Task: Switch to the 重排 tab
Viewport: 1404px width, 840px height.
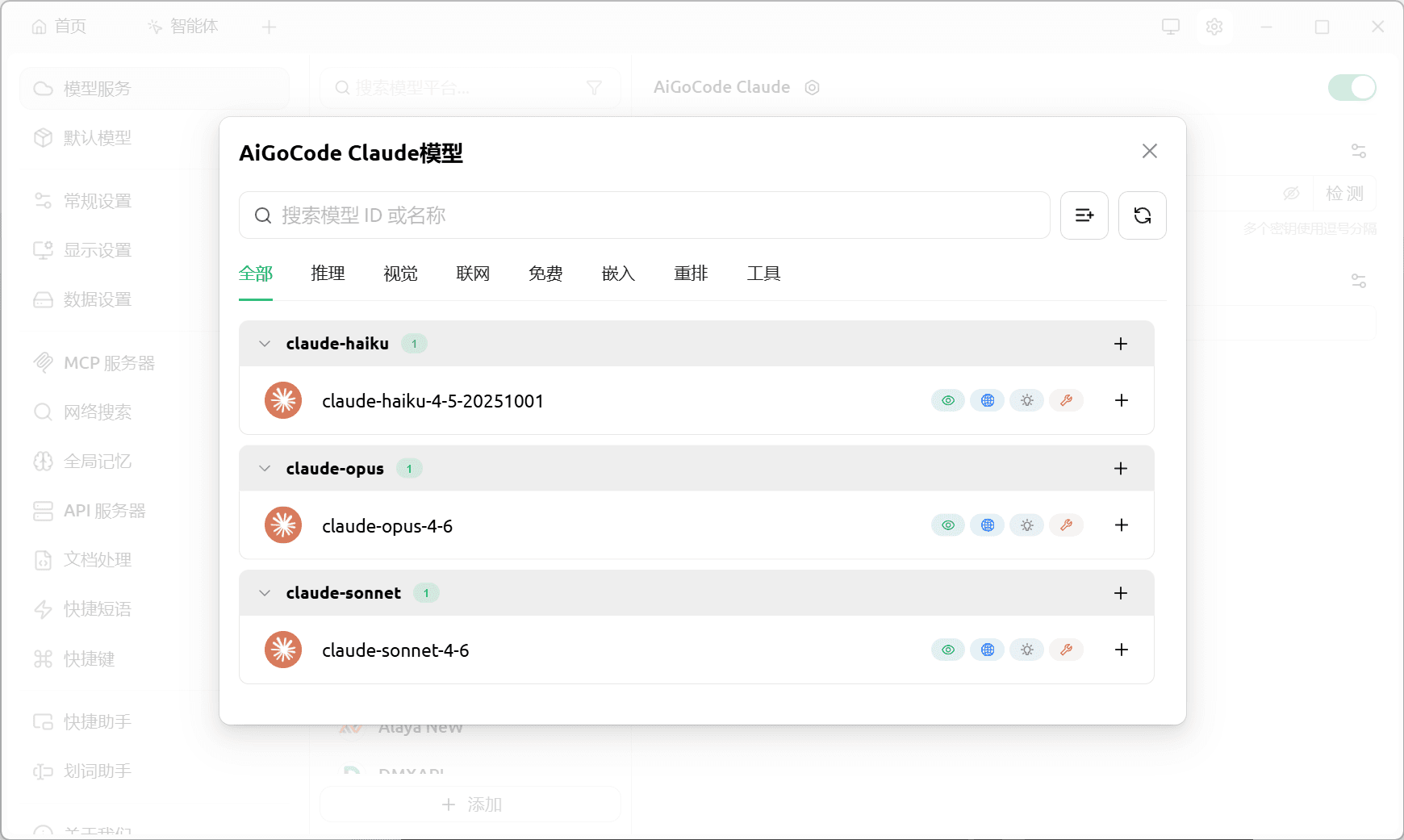Action: [x=692, y=274]
